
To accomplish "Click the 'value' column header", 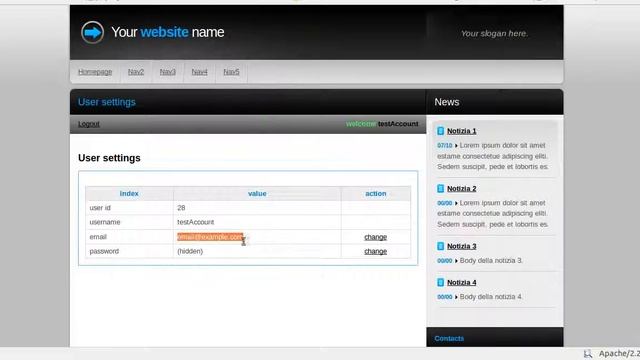I will [x=257, y=193].
